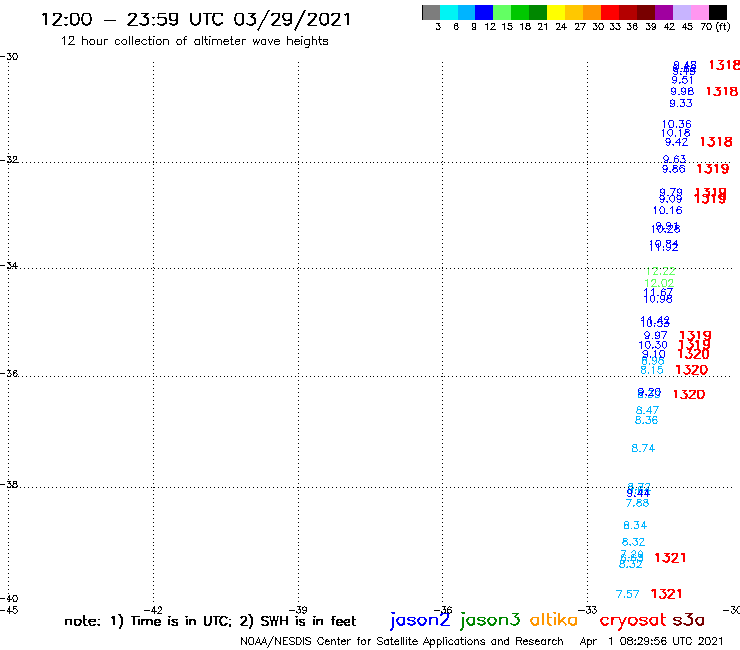
Task: Click the 'cryosat' satellite legend label
Action: [x=633, y=620]
